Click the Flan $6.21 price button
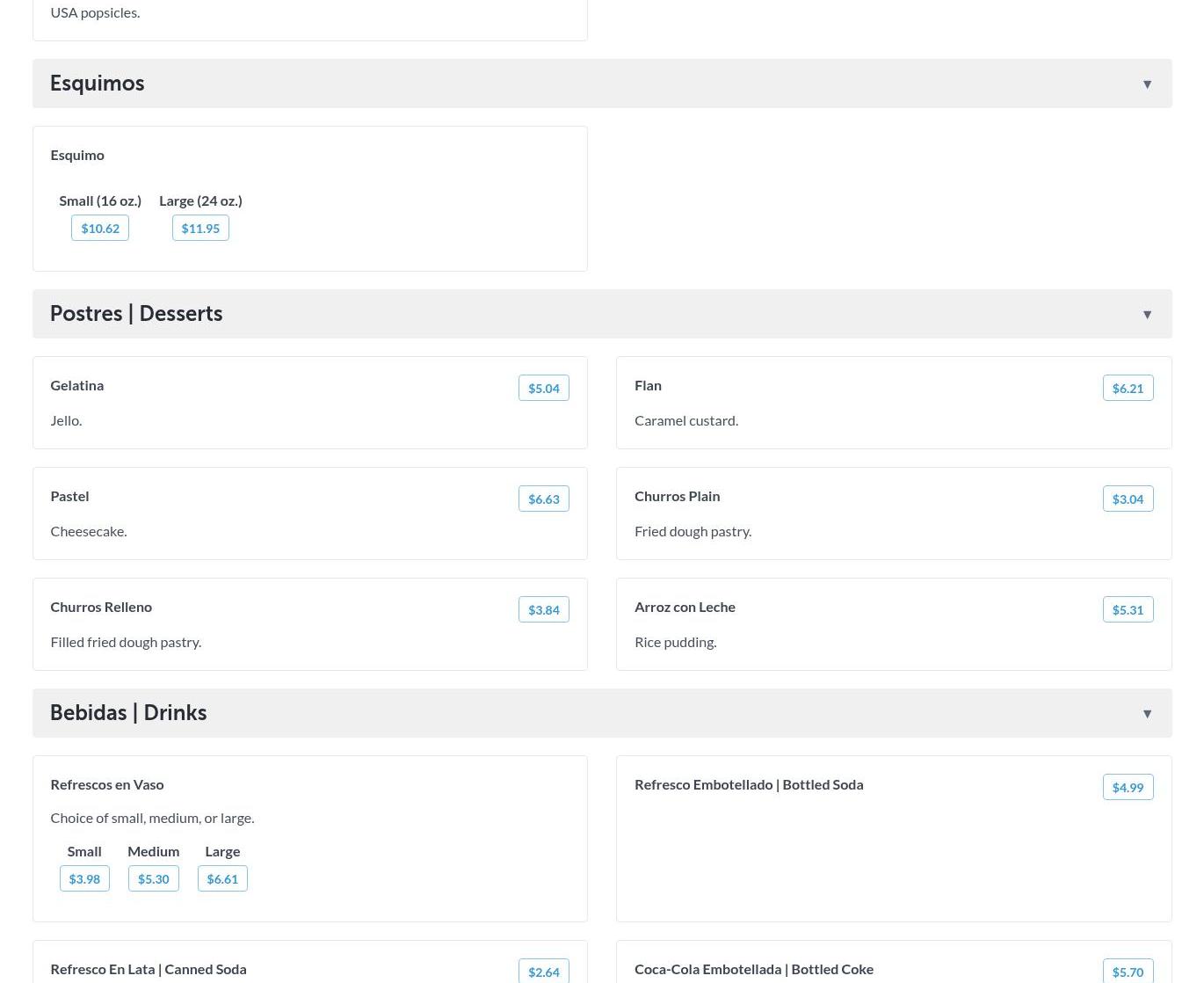The width and height of the screenshot is (1204, 983). pos(1128,389)
